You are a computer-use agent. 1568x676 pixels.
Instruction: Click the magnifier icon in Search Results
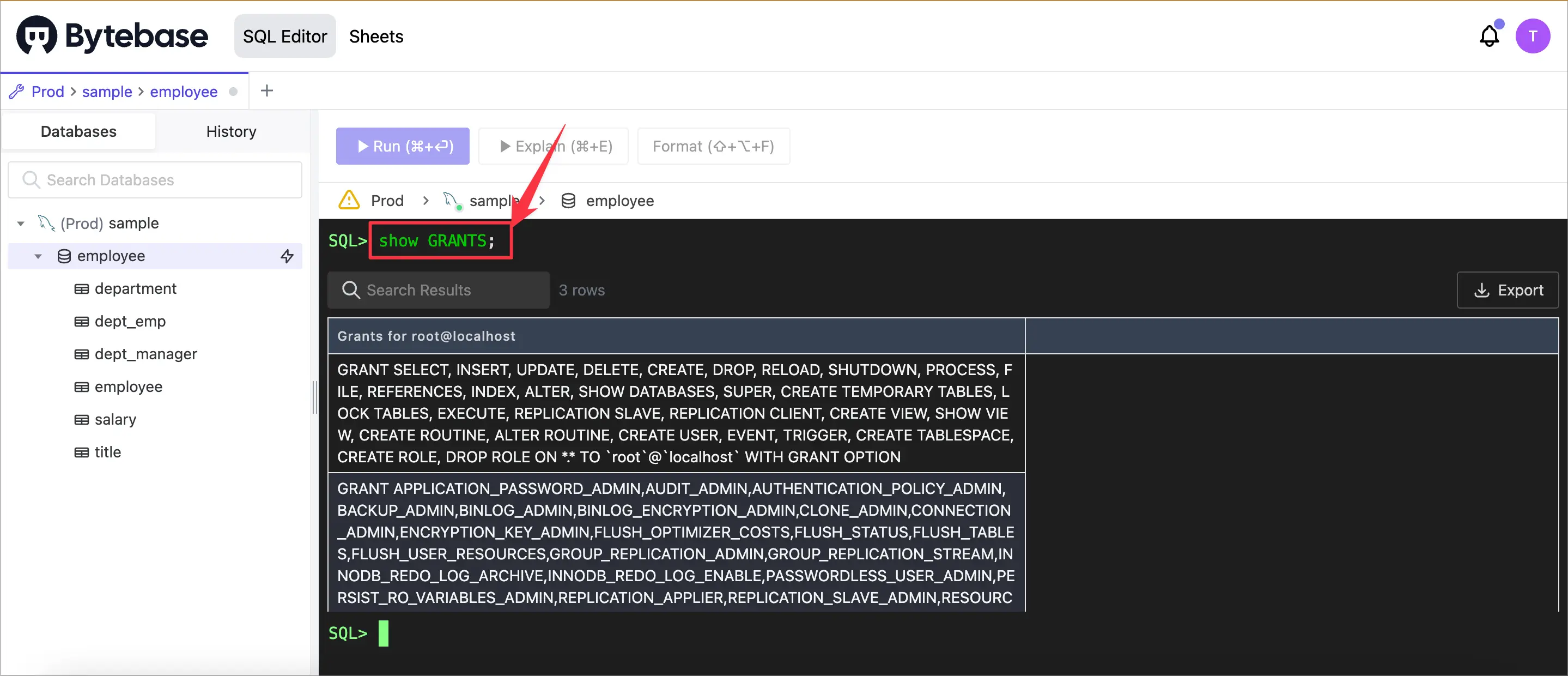coord(351,290)
